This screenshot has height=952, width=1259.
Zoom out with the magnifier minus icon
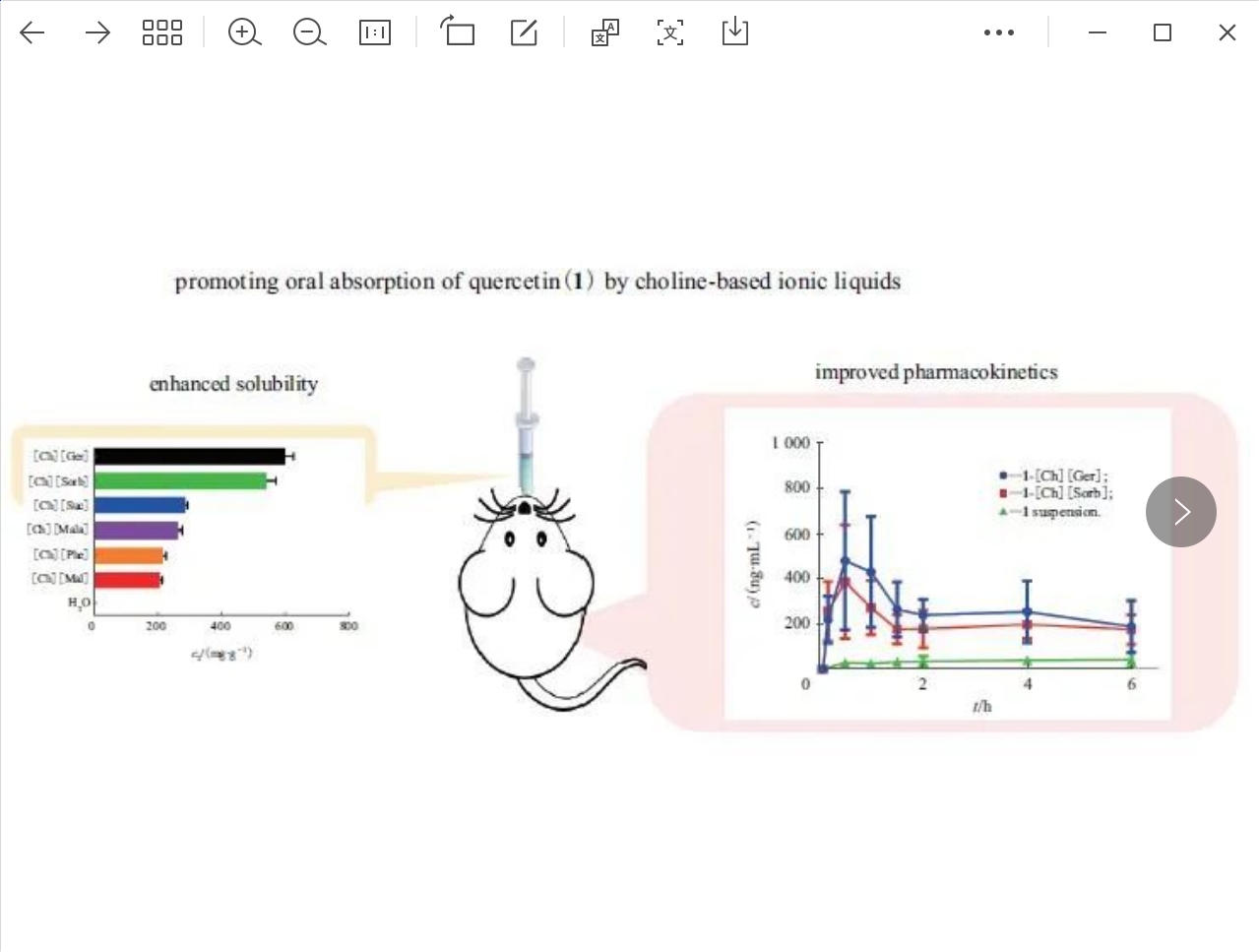[309, 32]
